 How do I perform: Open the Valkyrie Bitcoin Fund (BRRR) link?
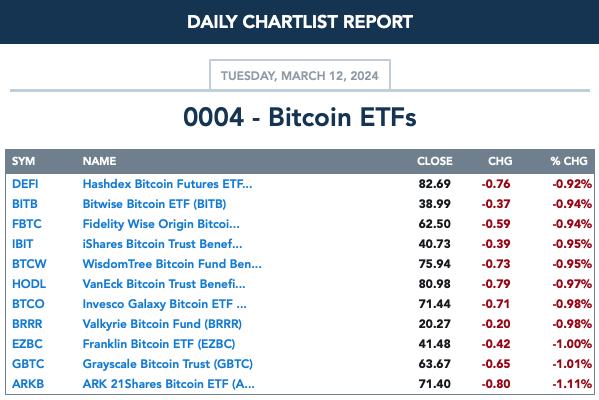tap(162, 324)
